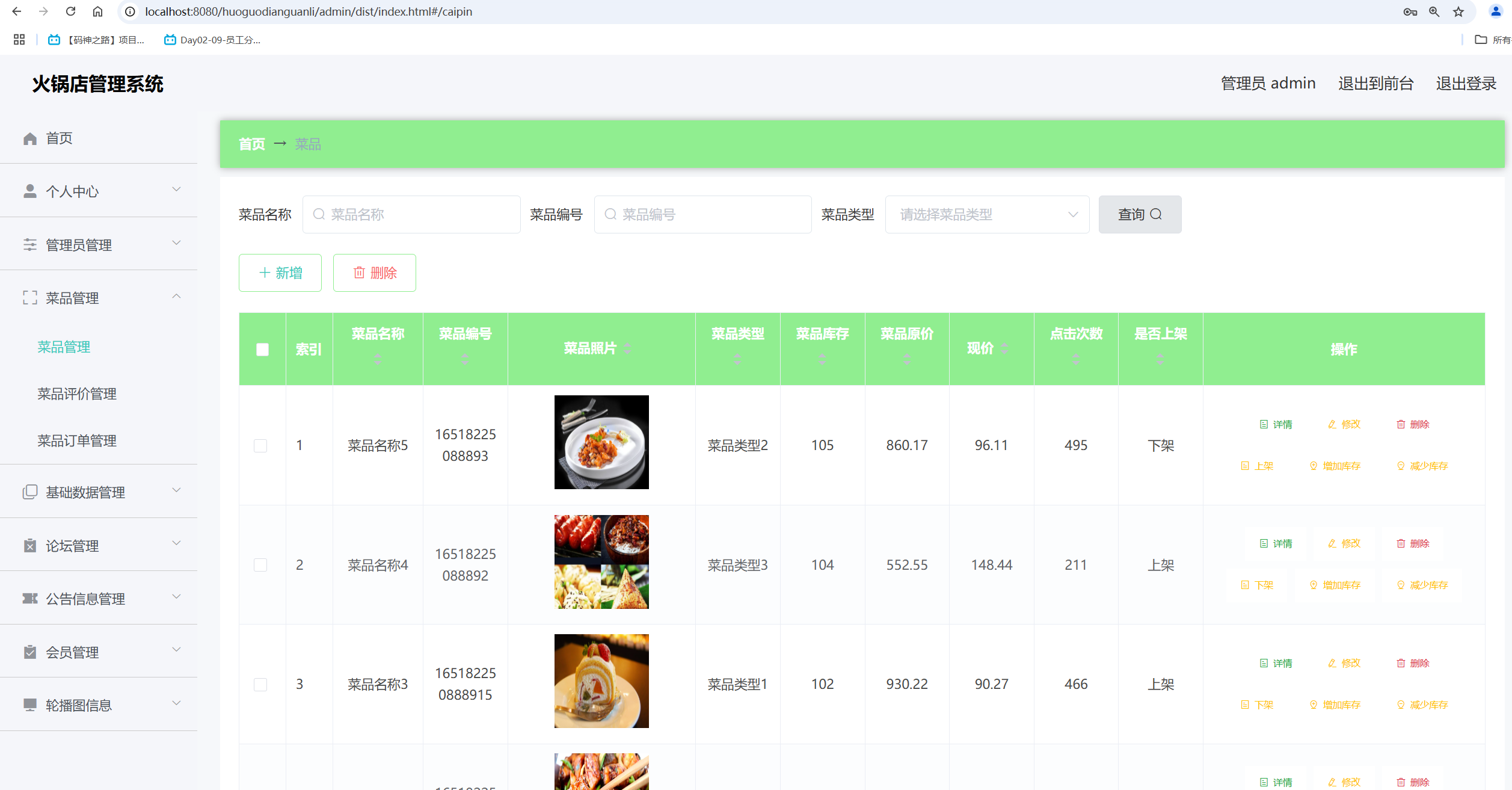Viewport: 1512px width, 790px height.
Task: Toggle the select-all checkbox in table header
Action: 262,349
